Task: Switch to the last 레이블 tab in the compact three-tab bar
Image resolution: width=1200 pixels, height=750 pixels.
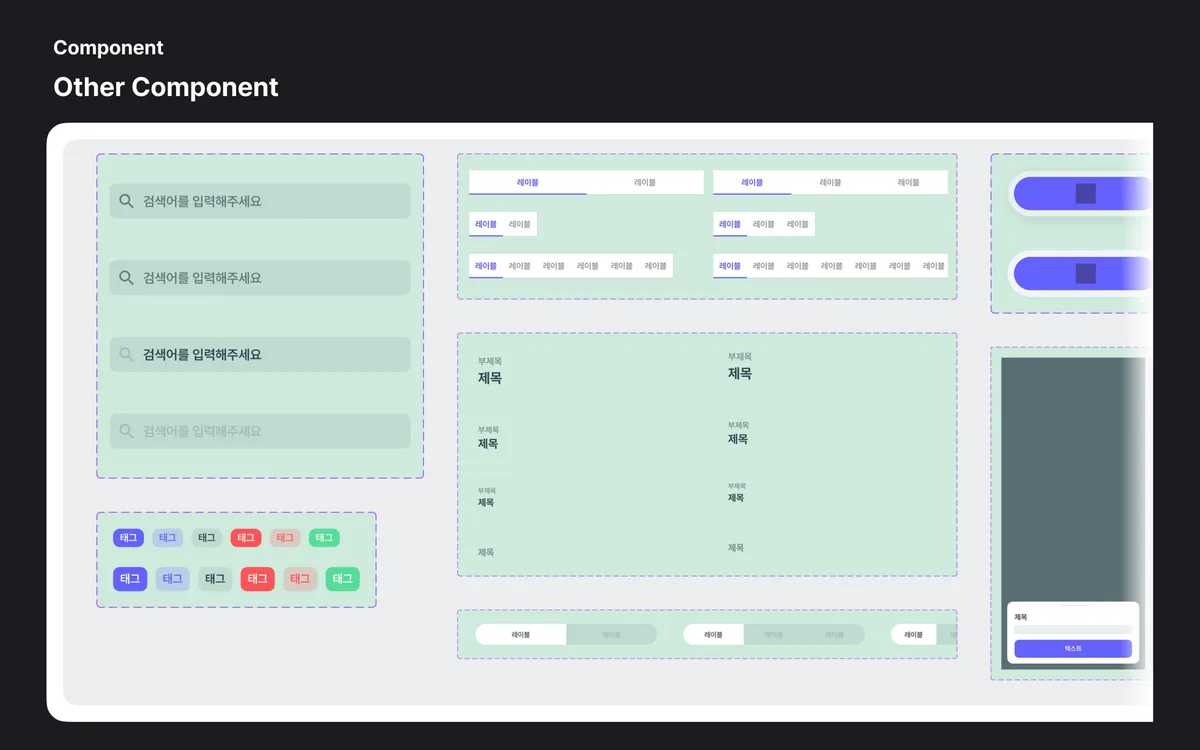Action: tap(798, 224)
